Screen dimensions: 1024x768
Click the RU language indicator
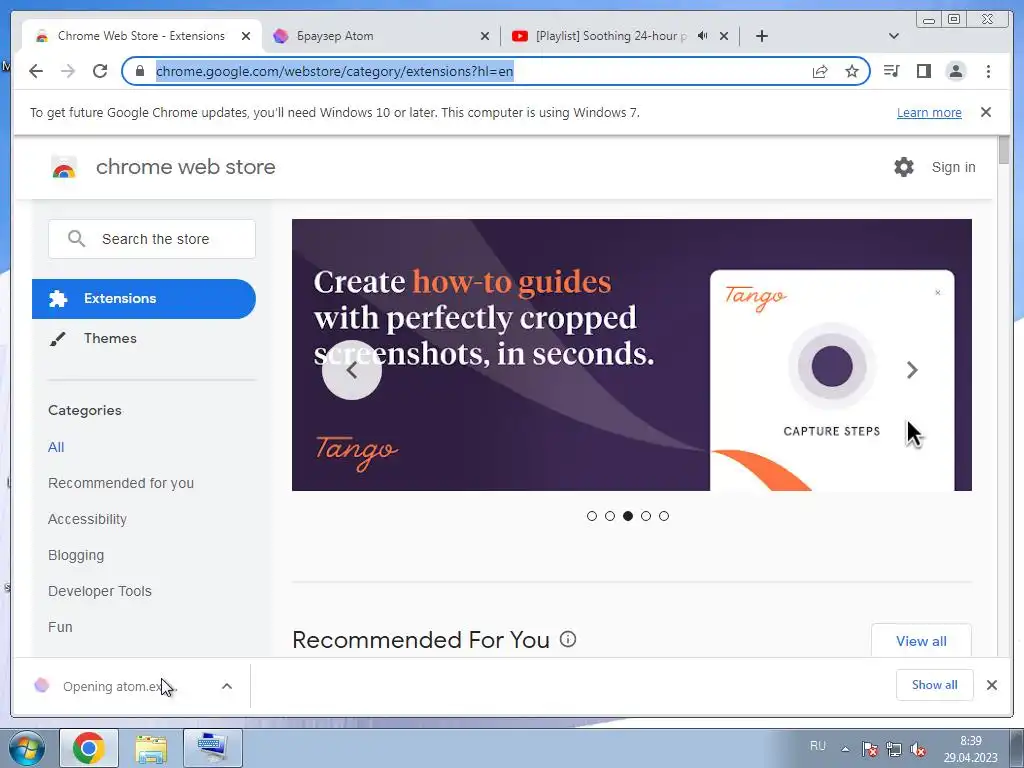click(818, 746)
